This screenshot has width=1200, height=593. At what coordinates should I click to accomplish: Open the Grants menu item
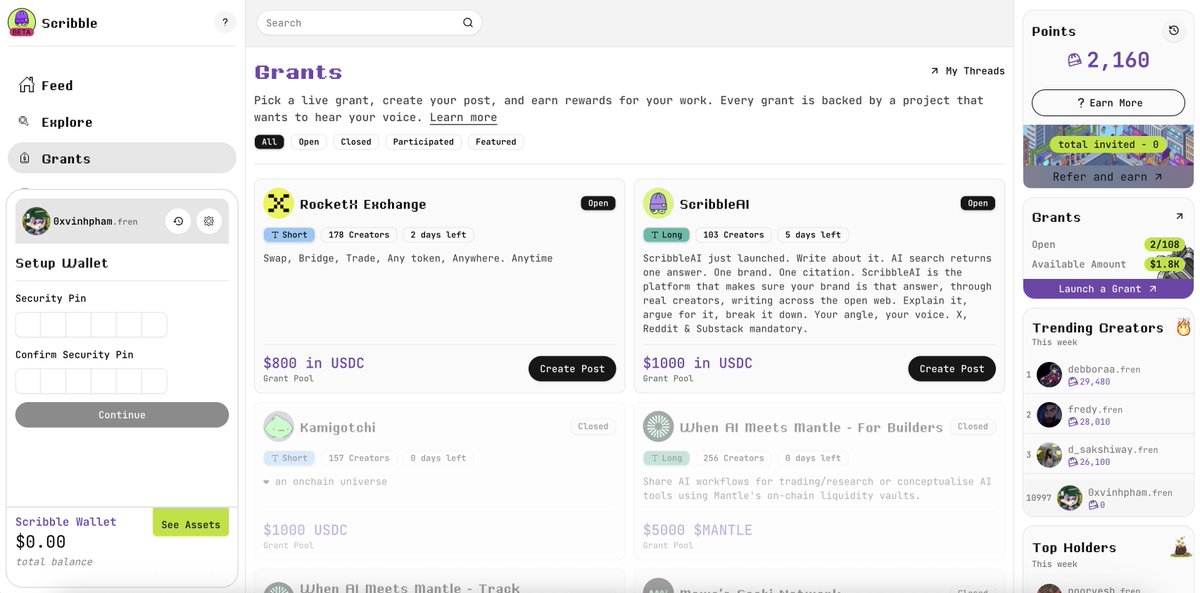[122, 158]
